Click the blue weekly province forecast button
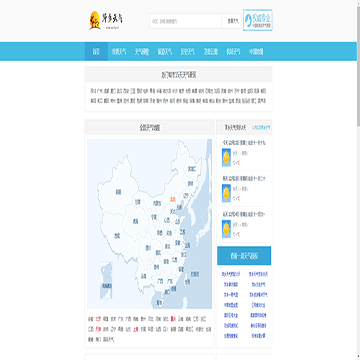This screenshot has height=360, width=360. coord(244,256)
